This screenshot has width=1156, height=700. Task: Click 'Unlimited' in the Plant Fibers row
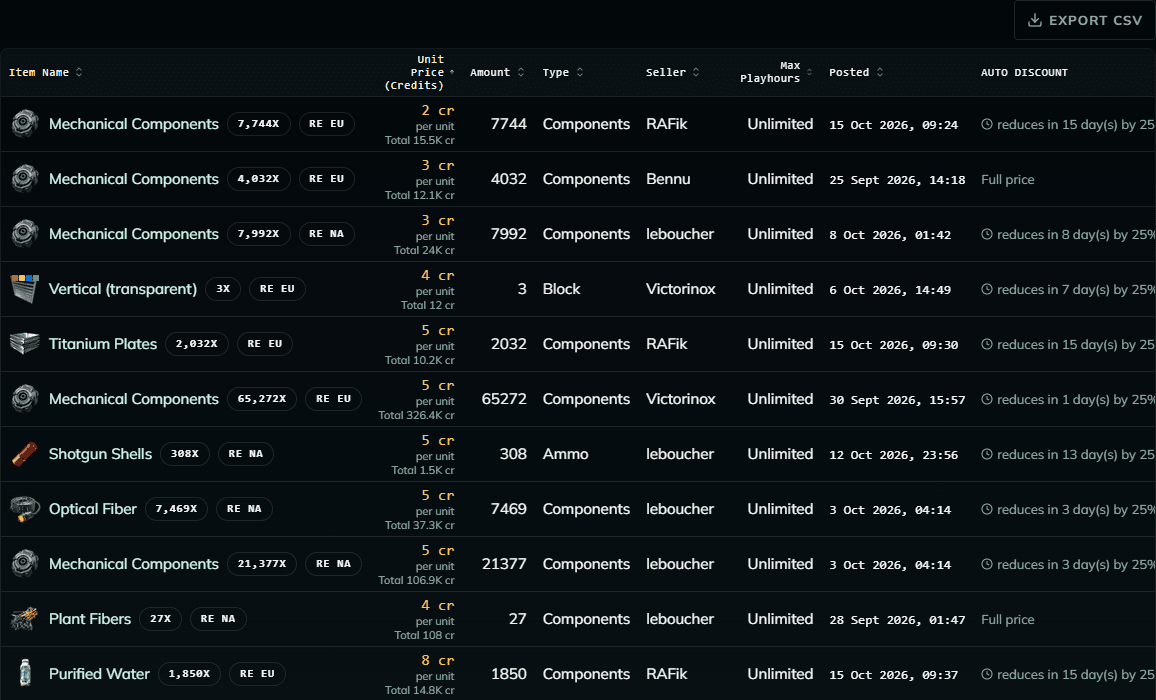780,619
